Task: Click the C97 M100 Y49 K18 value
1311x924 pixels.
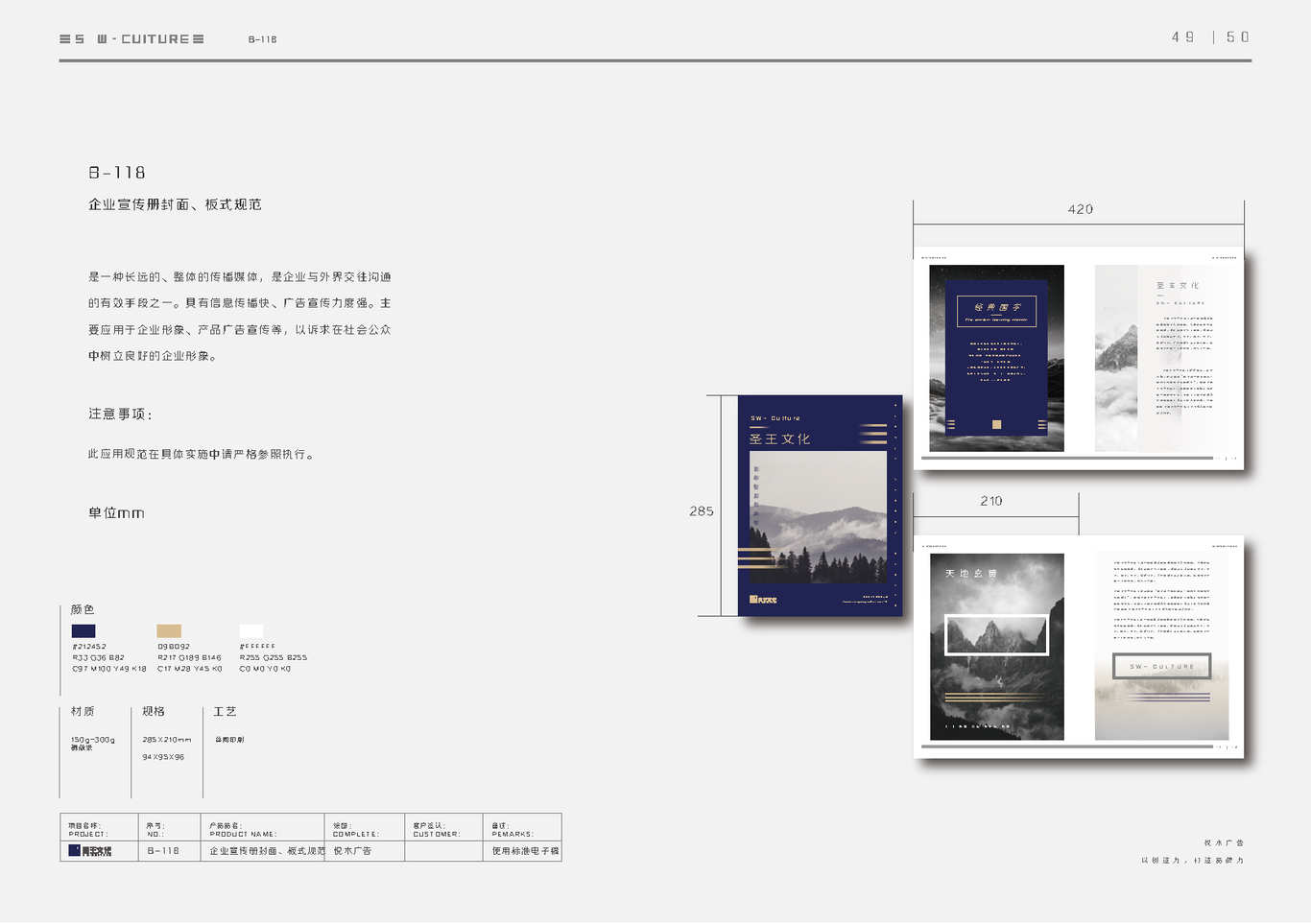Action: [x=109, y=669]
